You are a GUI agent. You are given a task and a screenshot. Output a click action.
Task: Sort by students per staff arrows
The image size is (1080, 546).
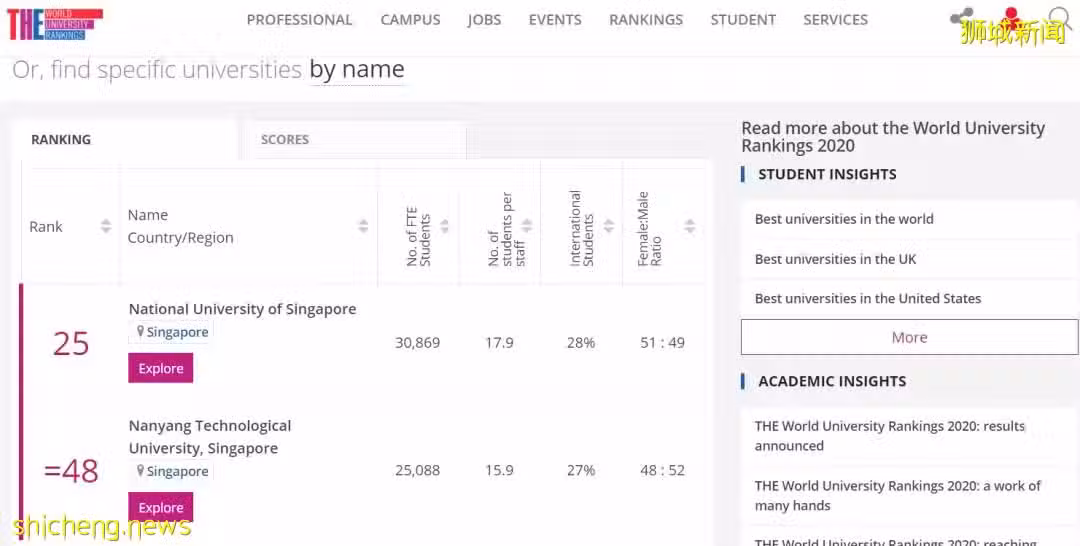pyautogui.click(x=527, y=226)
